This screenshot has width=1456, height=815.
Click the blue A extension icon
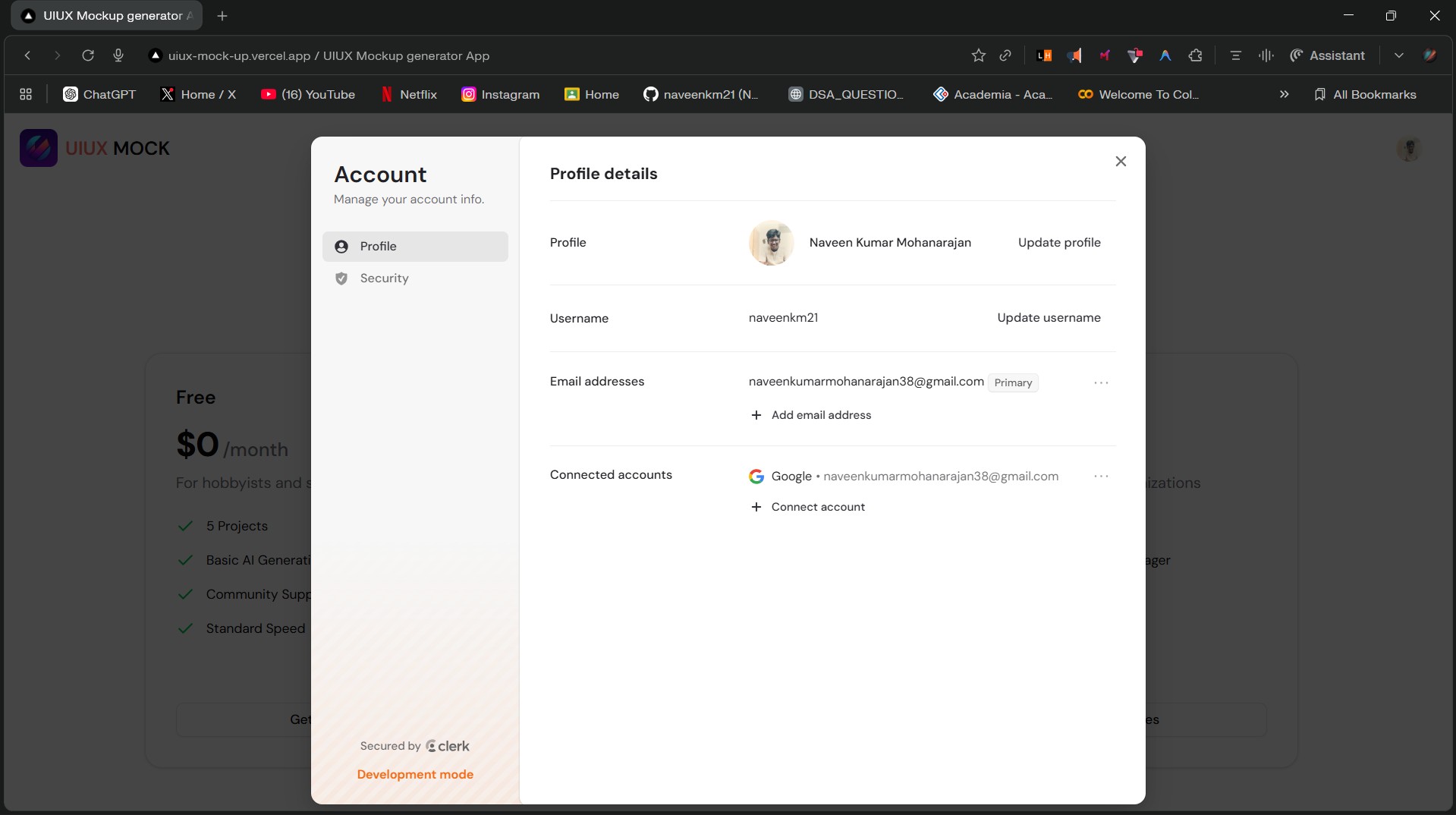(1165, 55)
